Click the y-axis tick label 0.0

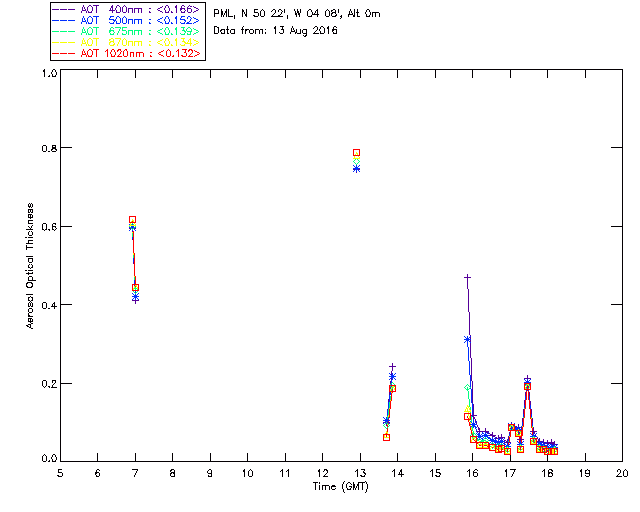(49, 458)
